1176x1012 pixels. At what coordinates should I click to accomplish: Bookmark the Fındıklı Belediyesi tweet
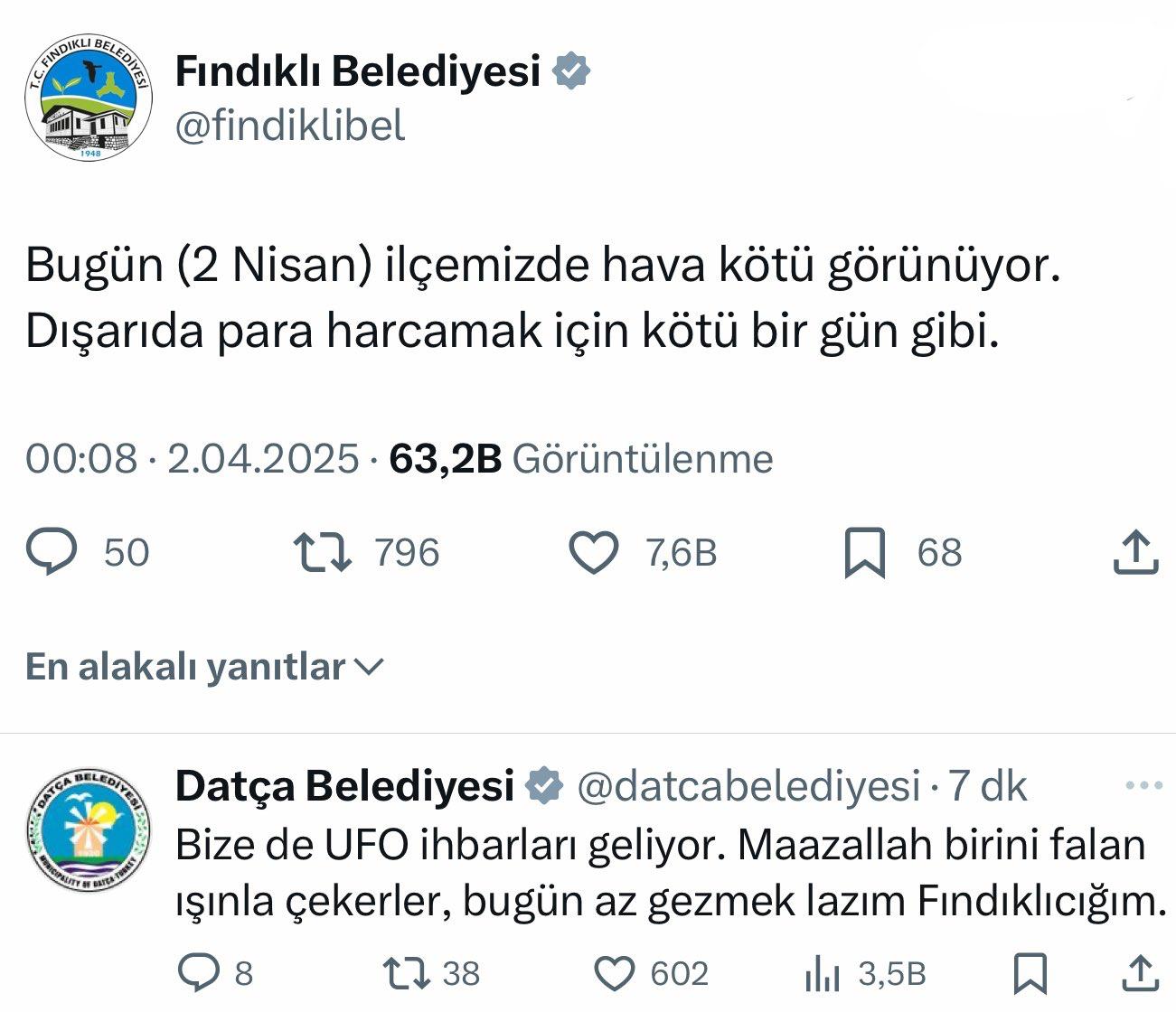tap(864, 552)
